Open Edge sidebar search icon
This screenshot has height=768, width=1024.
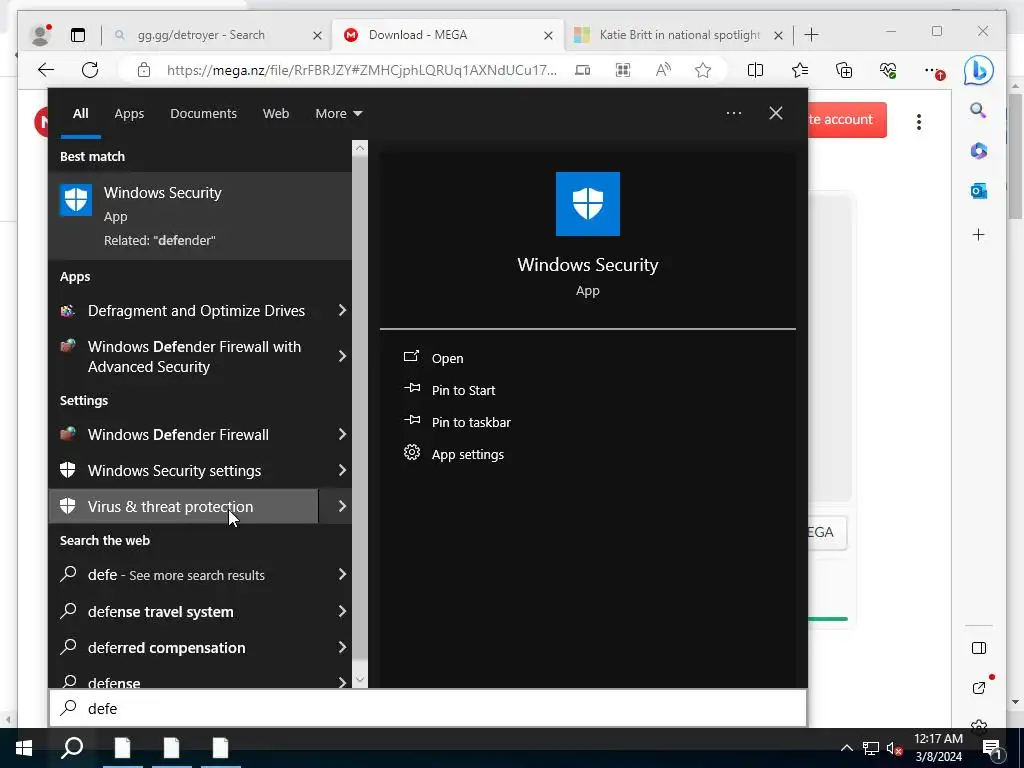(x=978, y=110)
